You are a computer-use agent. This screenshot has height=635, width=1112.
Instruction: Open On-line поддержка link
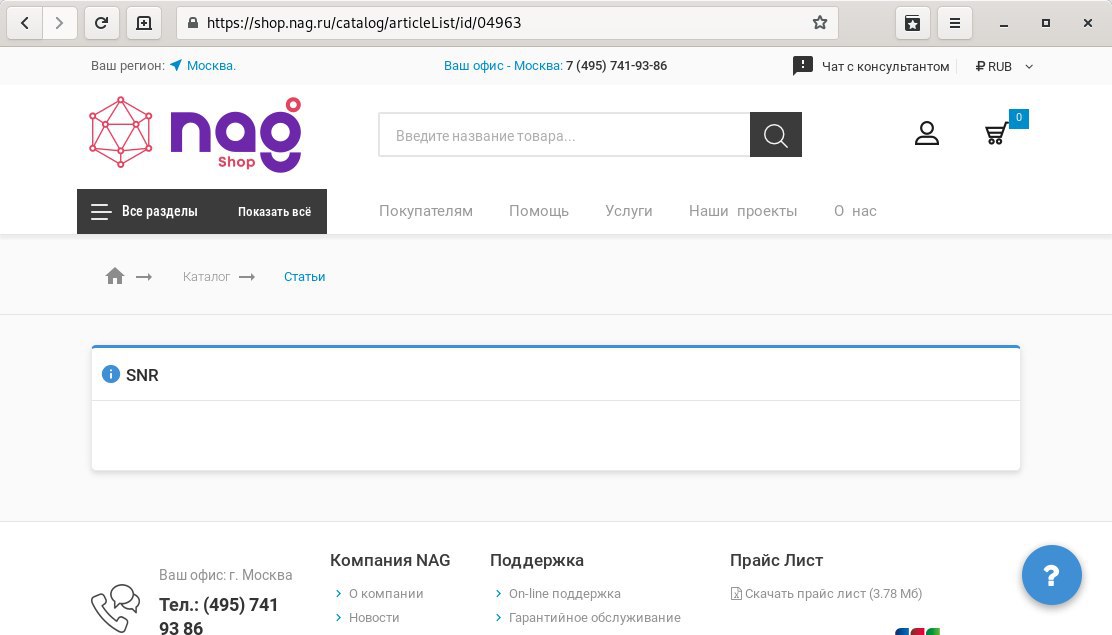(x=565, y=594)
